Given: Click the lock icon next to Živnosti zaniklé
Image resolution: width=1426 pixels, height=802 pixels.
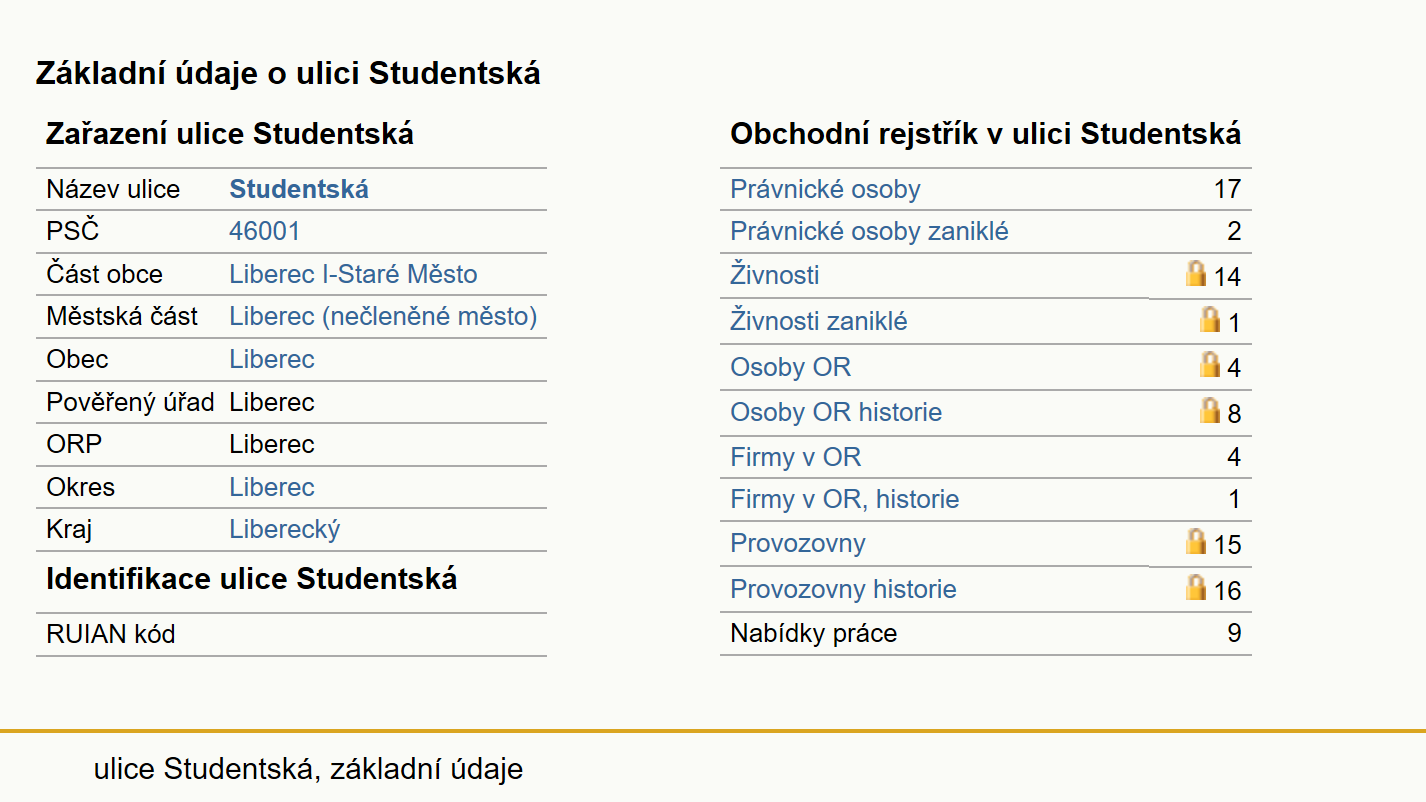Looking at the screenshot, I should pos(1209,319).
